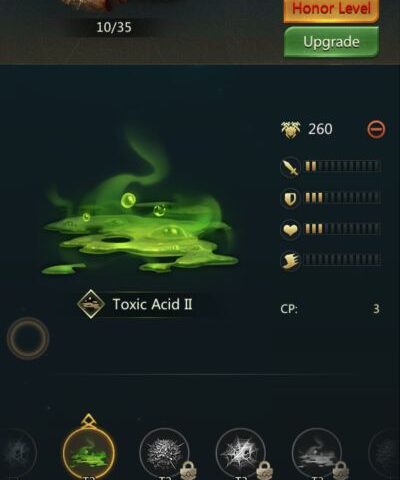Viewport: 400px width, 480px height.
Task: Tap the Toxic Acid II diamond emblem
Action: 91,304
